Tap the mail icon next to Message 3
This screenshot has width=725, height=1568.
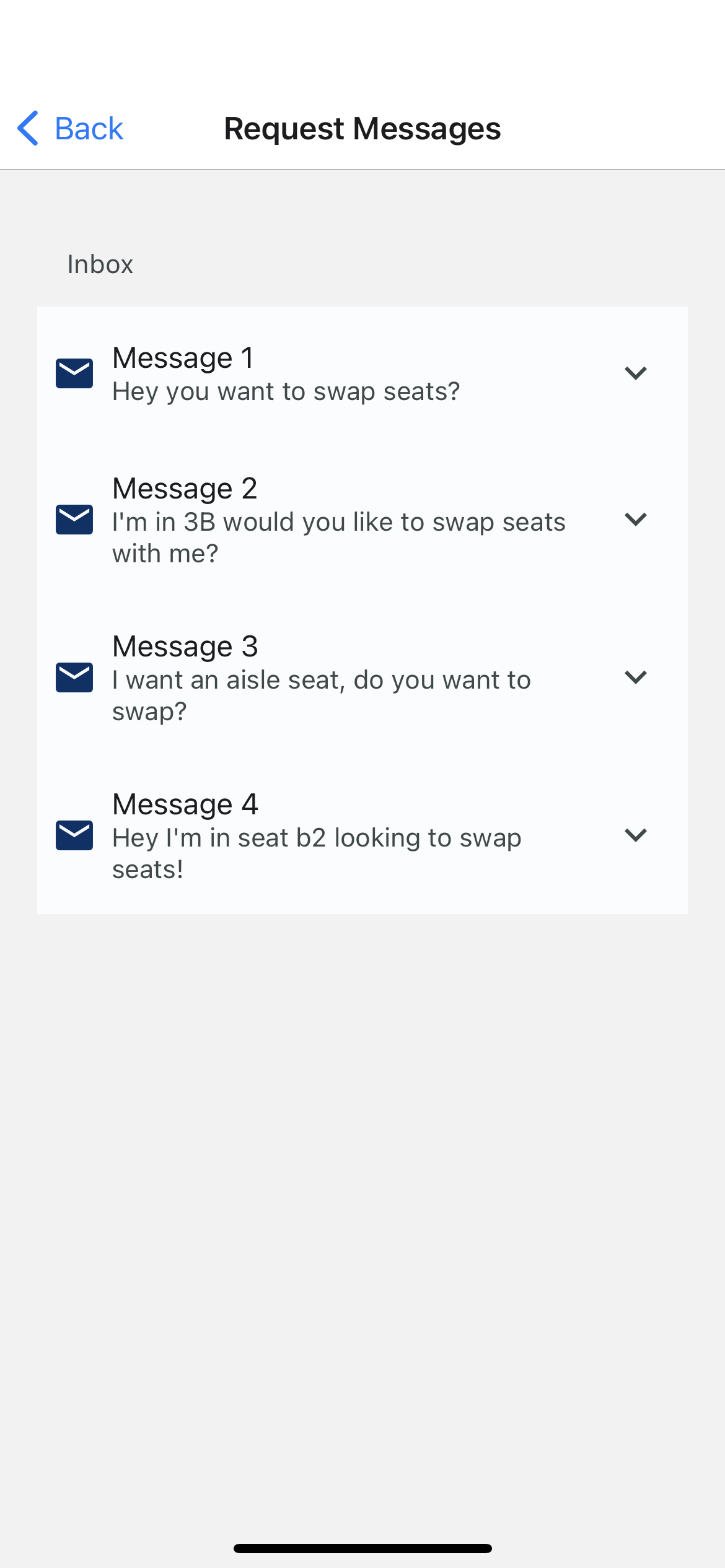[x=74, y=677]
